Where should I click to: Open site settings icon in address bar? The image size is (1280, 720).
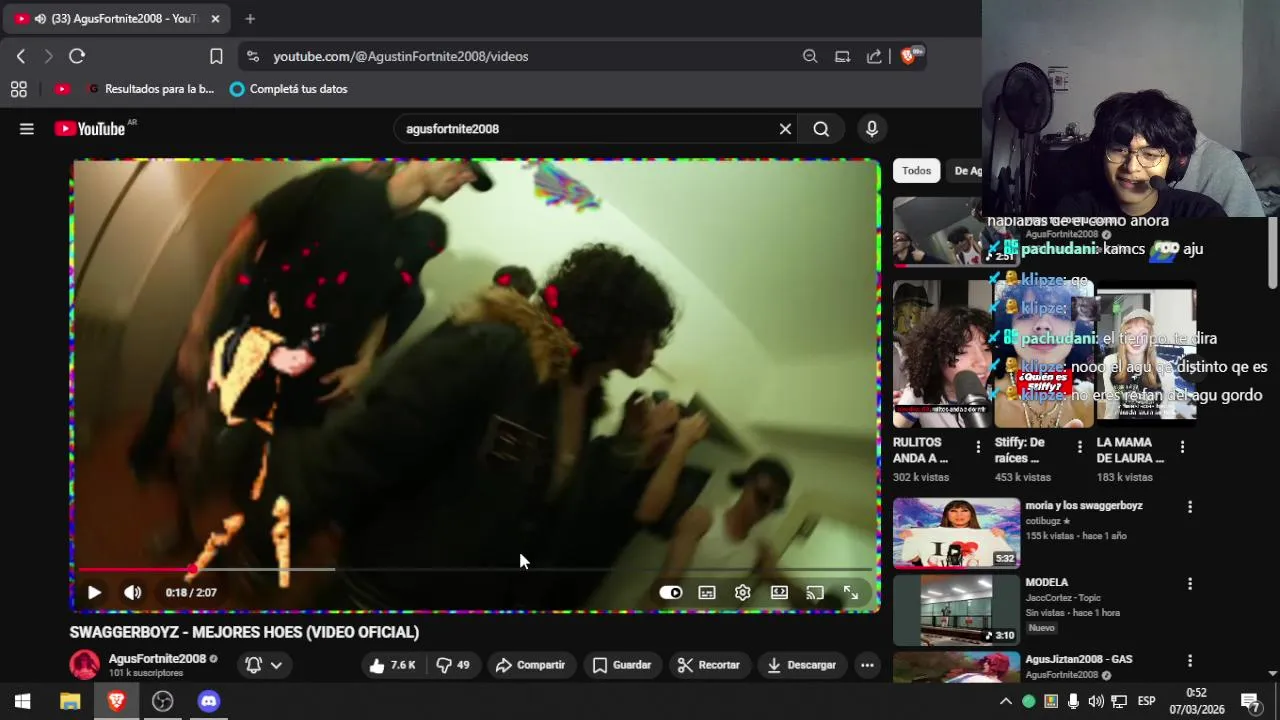[253, 57]
